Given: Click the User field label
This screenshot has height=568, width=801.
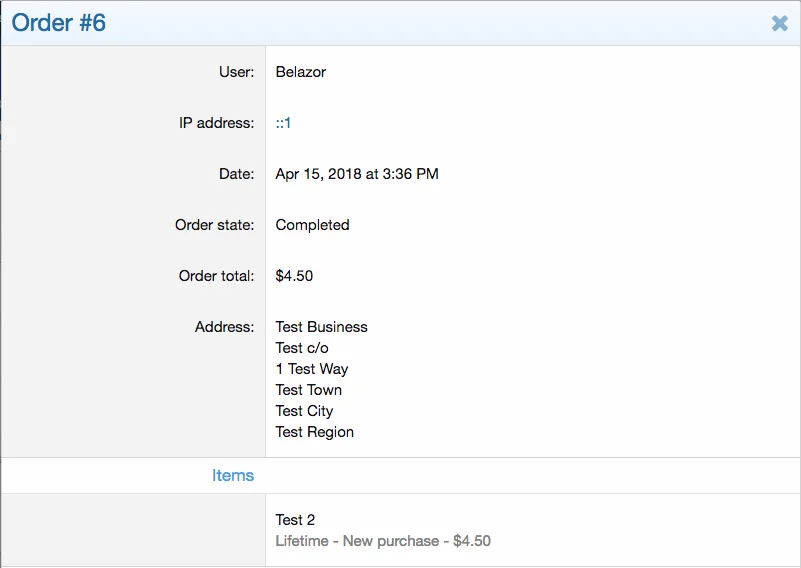Looking at the screenshot, I should (237, 72).
